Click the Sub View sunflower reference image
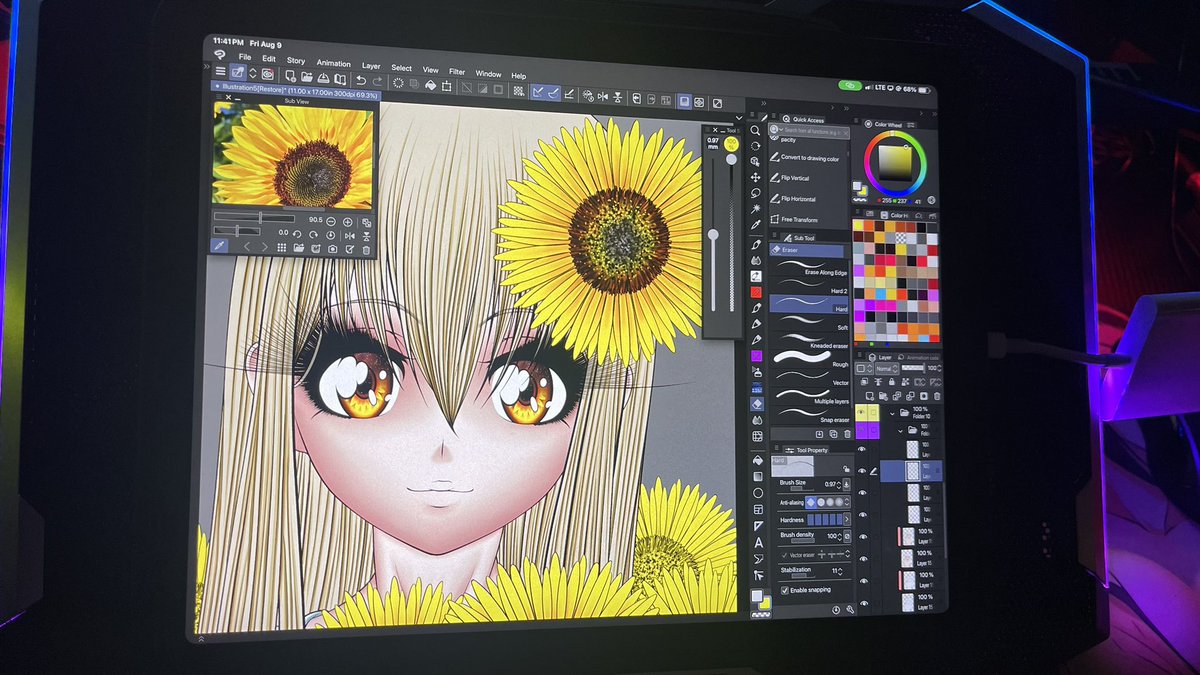 (293, 155)
